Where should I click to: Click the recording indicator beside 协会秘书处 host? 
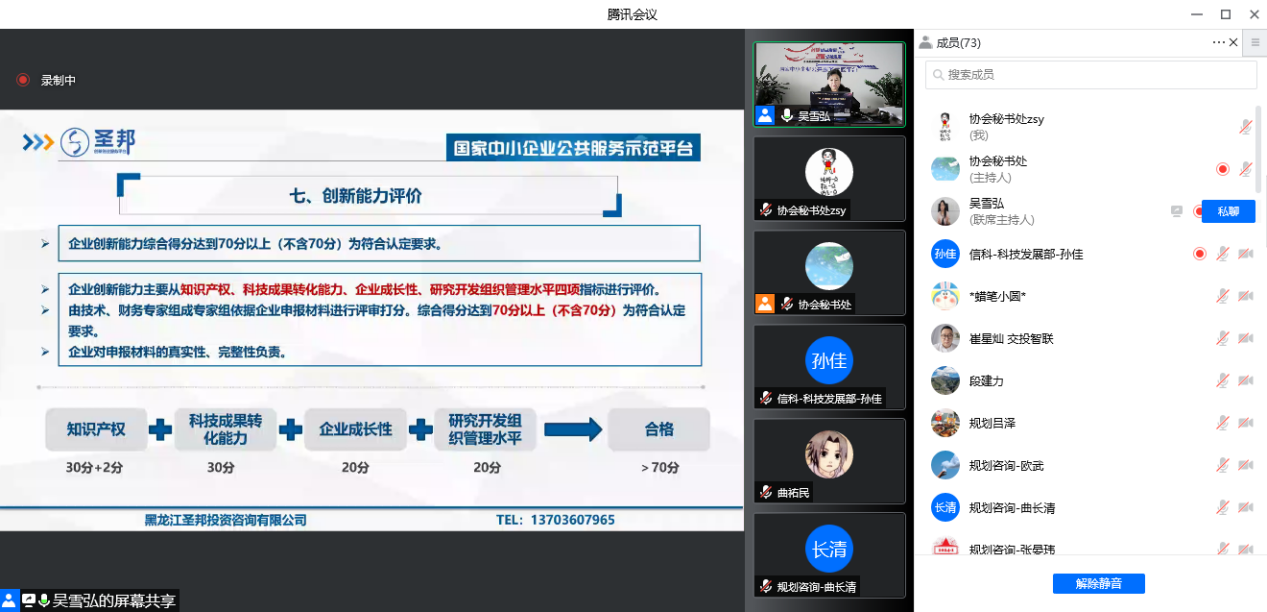click(1222, 169)
